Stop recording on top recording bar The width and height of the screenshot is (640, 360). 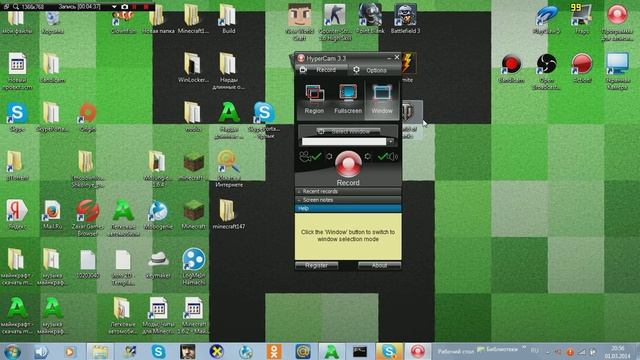(x=146, y=7)
